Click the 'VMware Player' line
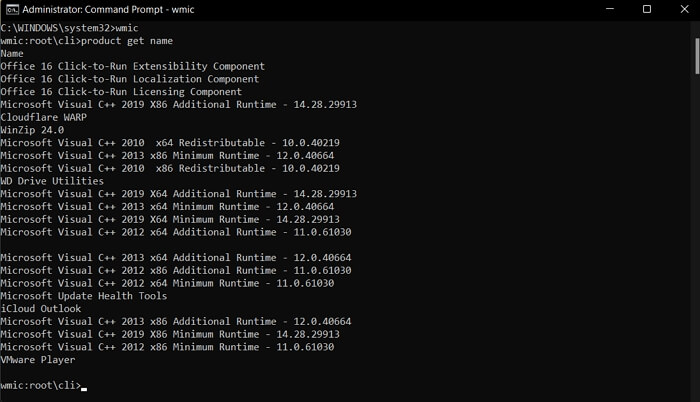The image size is (700, 402). tap(38, 360)
